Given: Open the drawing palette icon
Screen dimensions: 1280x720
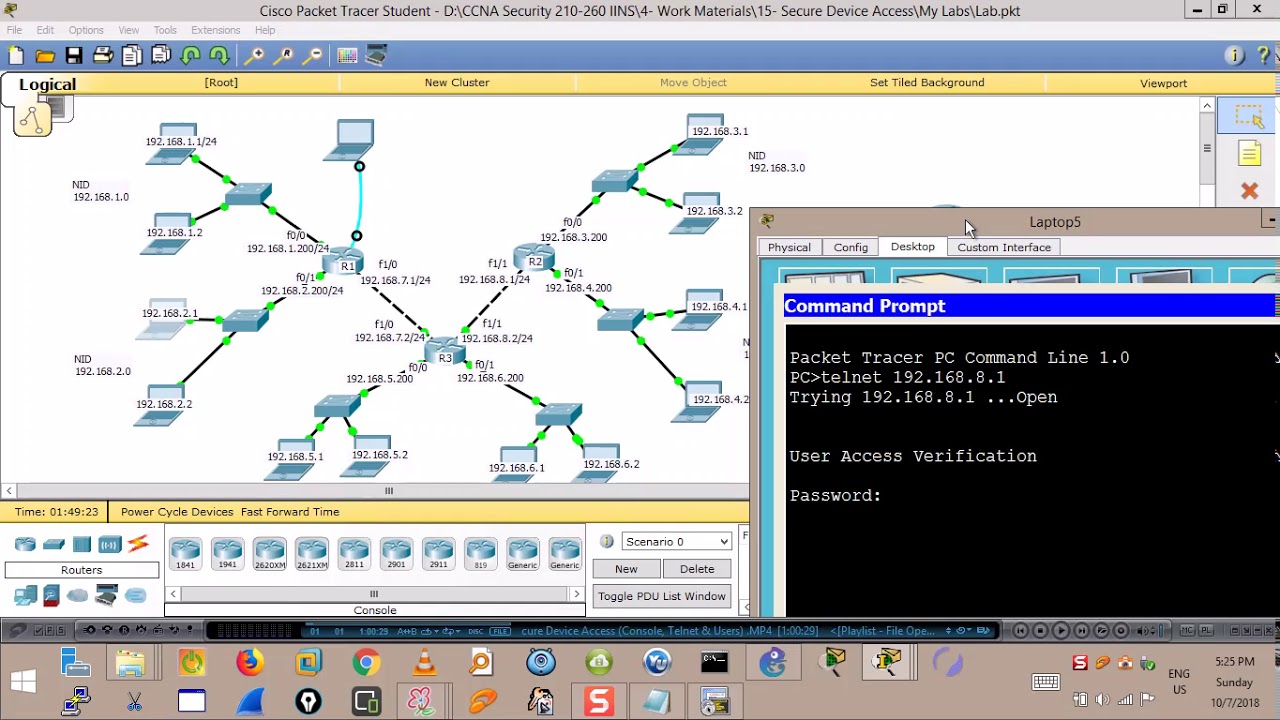Looking at the screenshot, I should coord(347,56).
